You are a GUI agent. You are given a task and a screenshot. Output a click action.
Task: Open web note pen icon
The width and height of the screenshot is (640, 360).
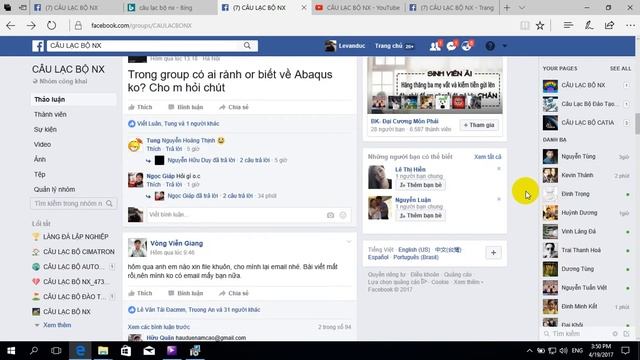click(x=589, y=25)
